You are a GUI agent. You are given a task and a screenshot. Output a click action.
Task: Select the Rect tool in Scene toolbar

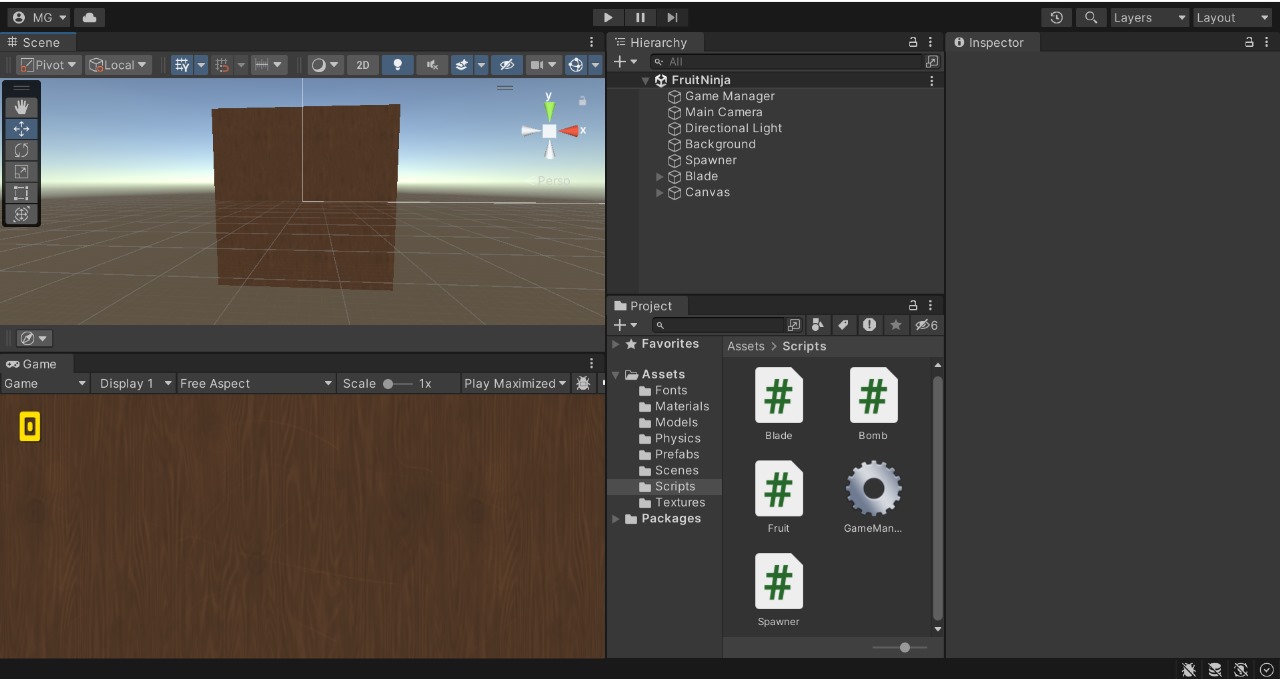[x=21, y=193]
